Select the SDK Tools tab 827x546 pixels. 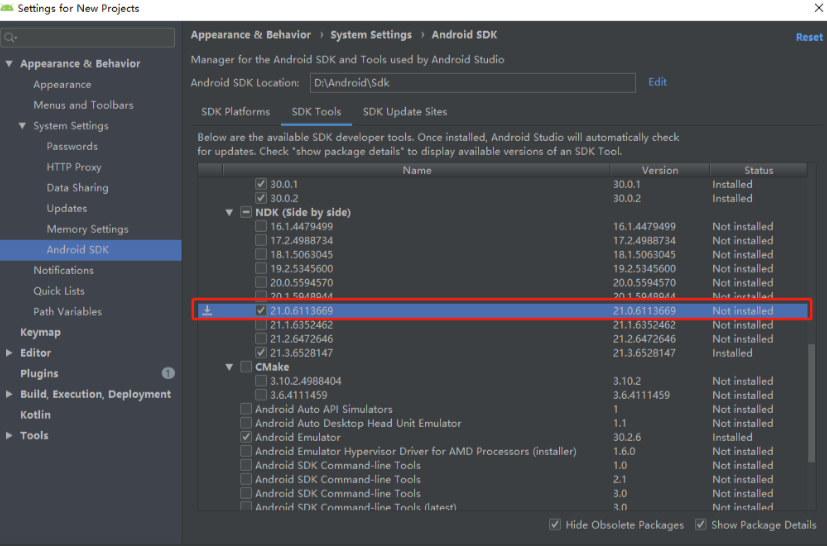pos(316,112)
